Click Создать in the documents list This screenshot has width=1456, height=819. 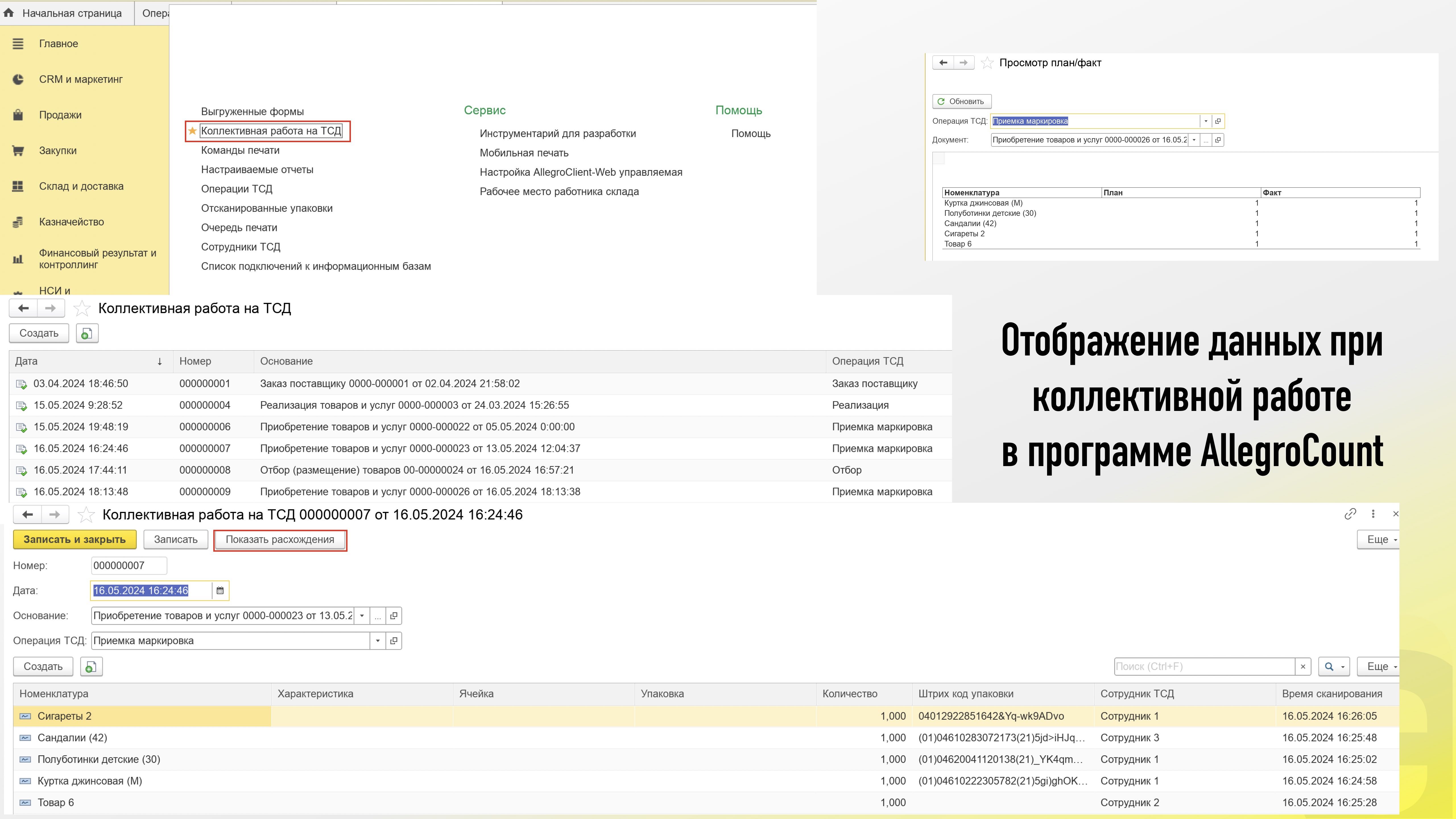39,334
